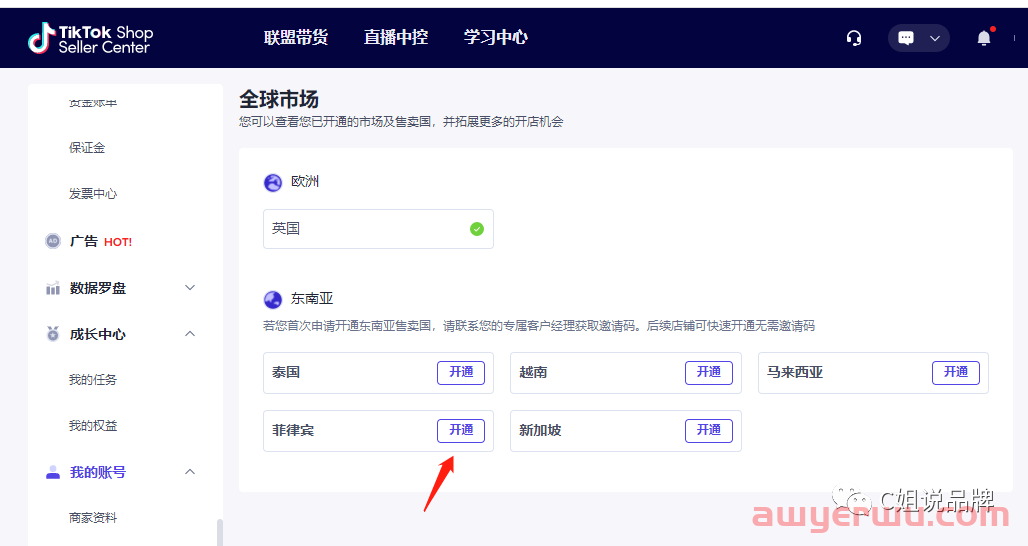Screen dimensions: 1028x546
Task: Click 开通 for 马来西亚
Action: (x=956, y=372)
